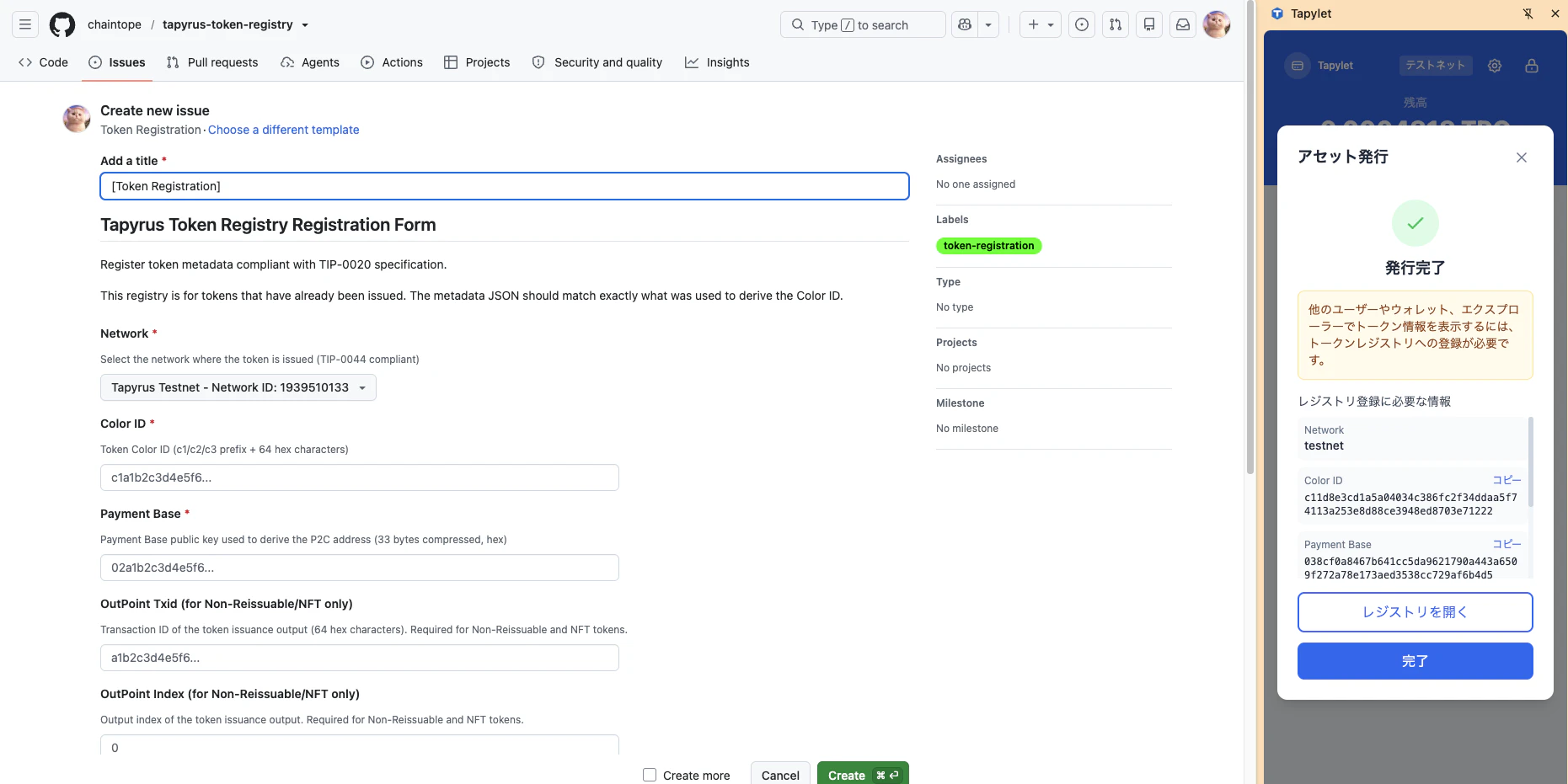This screenshot has width=1568, height=784.
Task: Switch to the Agents tab
Action: click(x=310, y=62)
